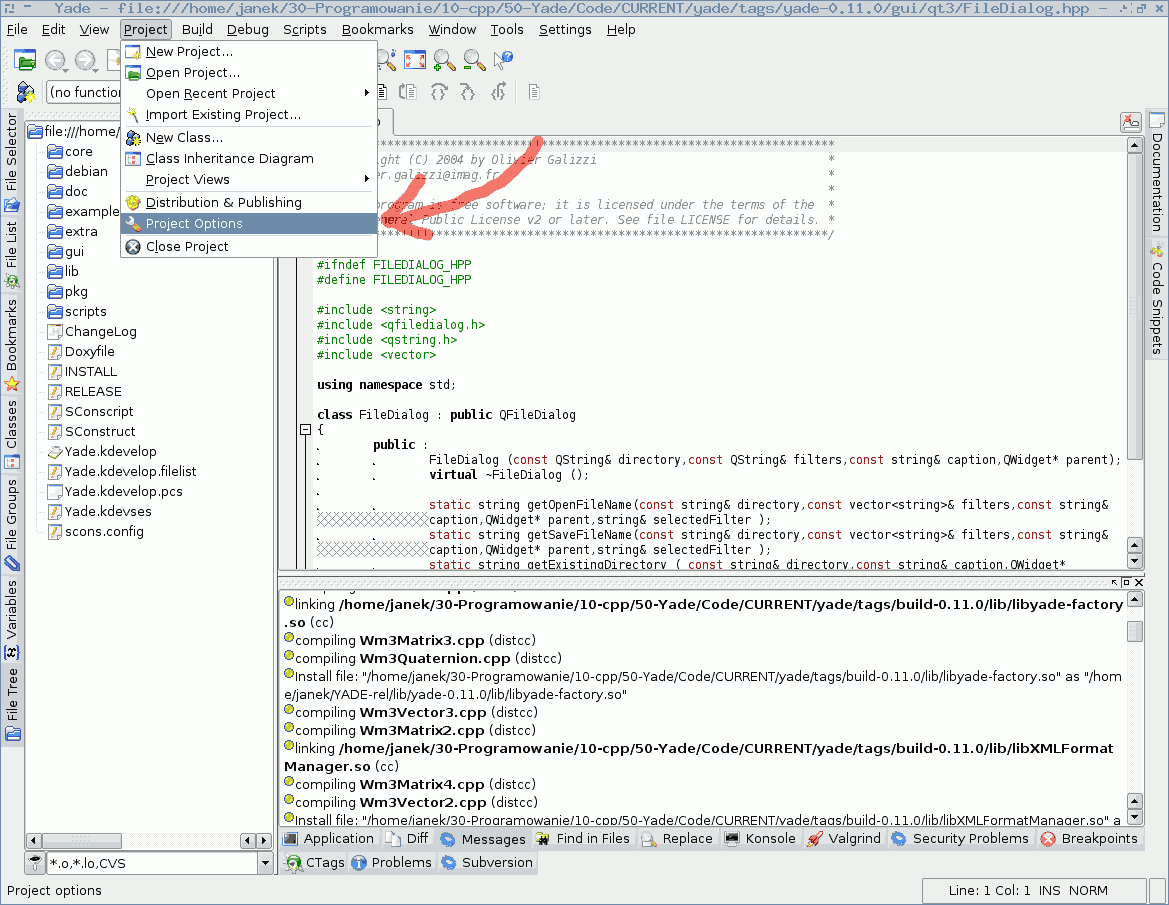
Task: Click the messages panel vertical scrollbar handle
Action: tap(1135, 632)
